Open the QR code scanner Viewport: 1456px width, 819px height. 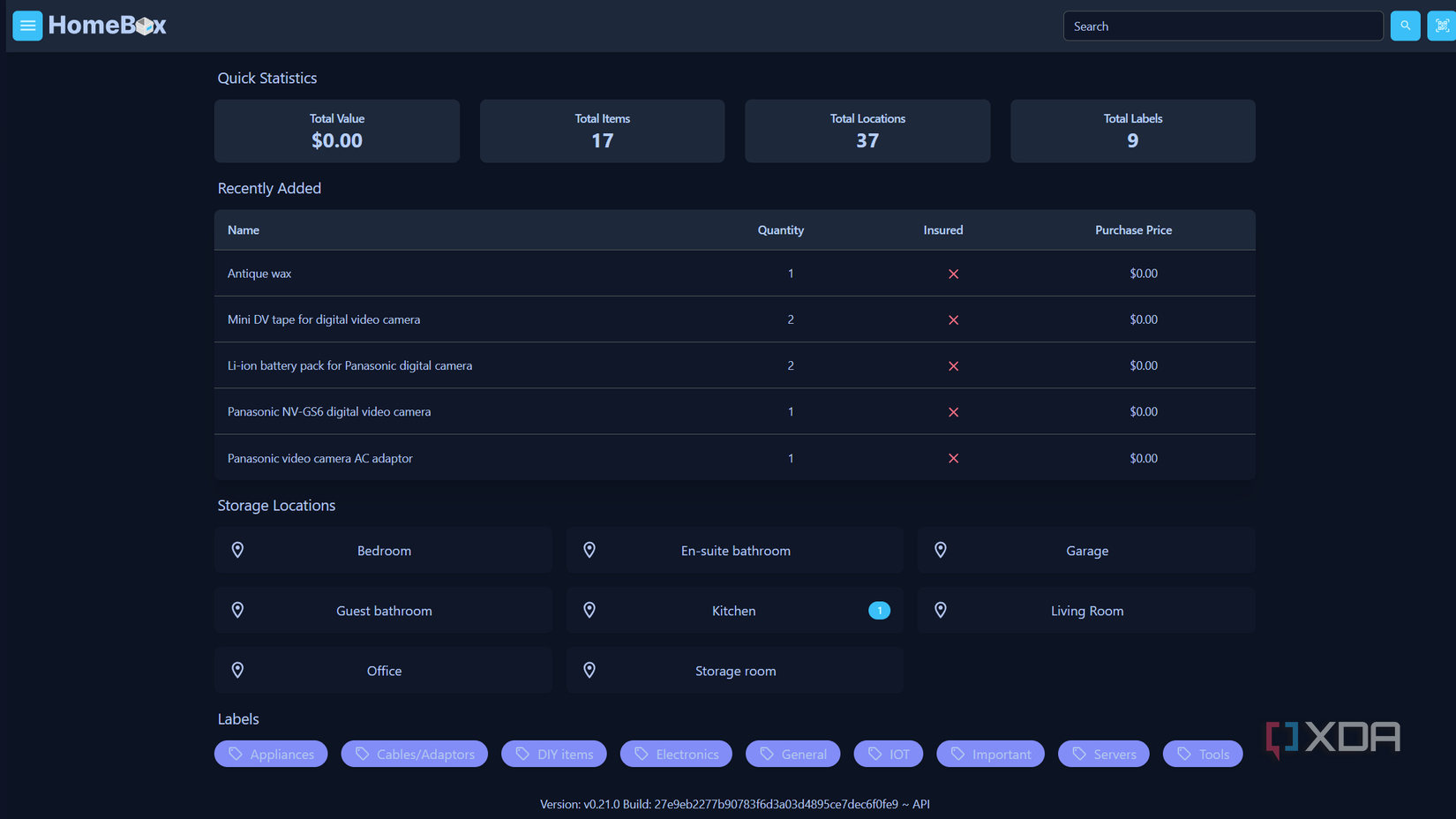pyautogui.click(x=1441, y=26)
